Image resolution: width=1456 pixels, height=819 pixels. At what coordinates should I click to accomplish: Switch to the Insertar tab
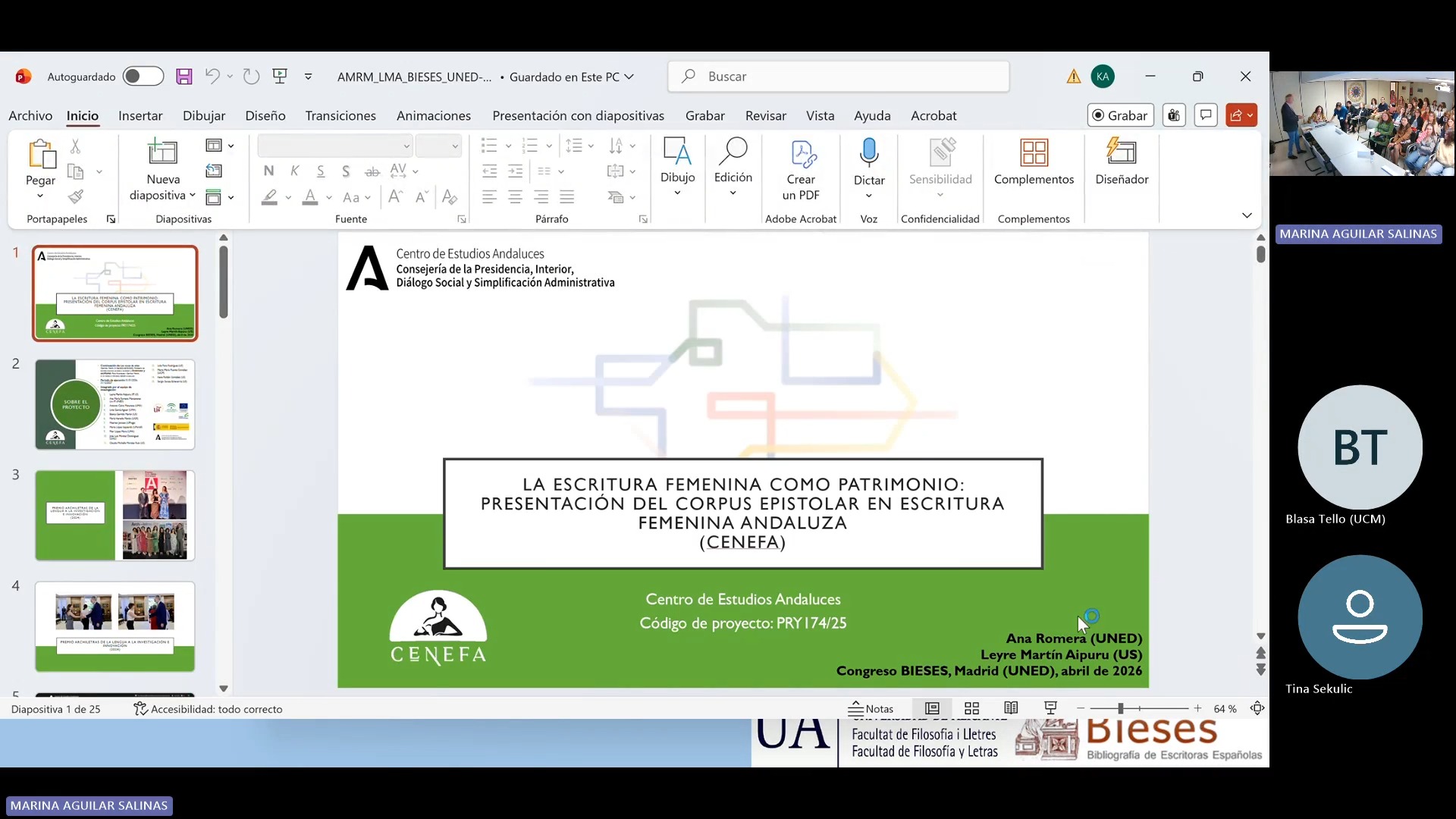(x=140, y=115)
